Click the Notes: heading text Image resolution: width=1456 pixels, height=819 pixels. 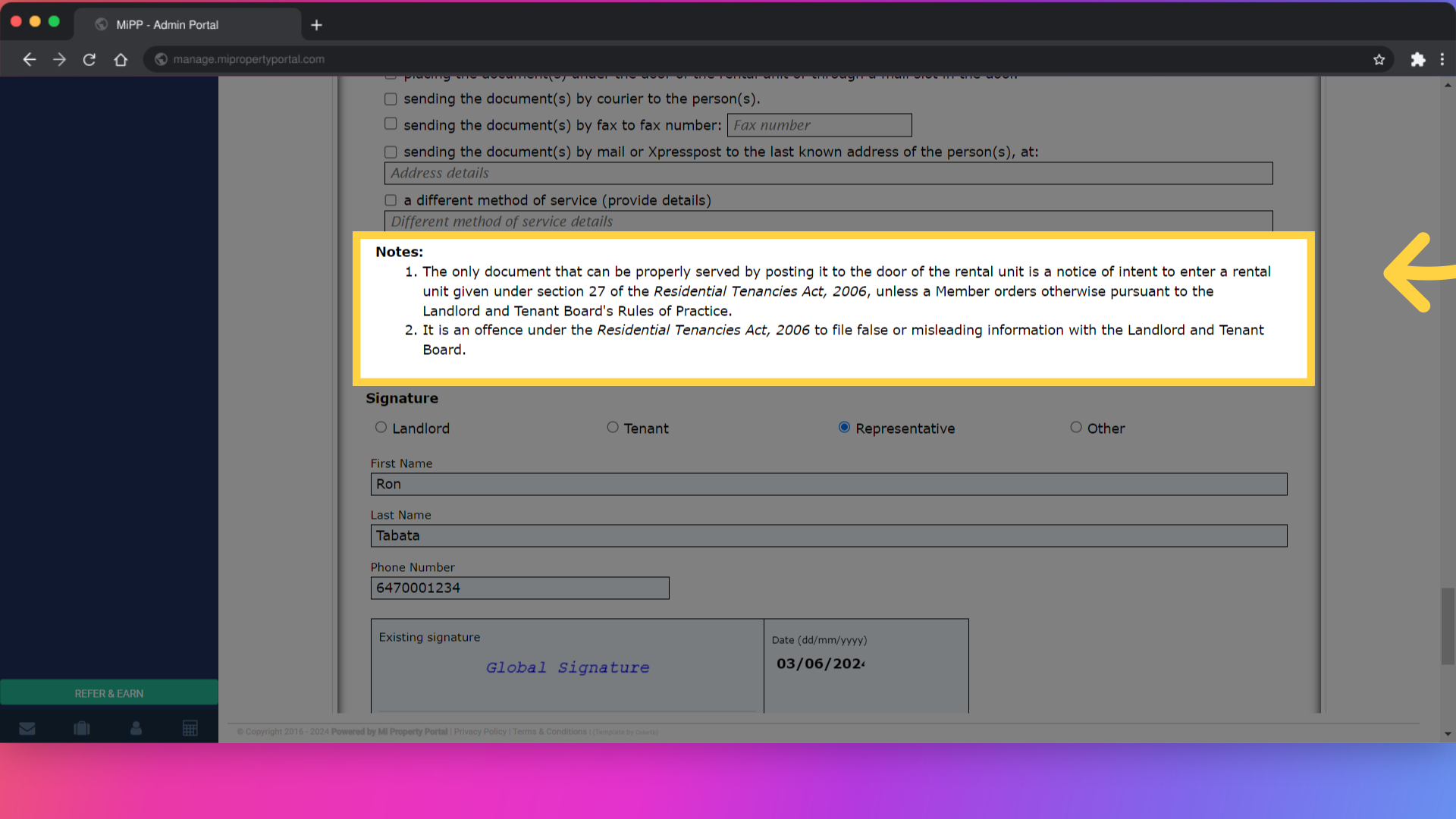399,252
